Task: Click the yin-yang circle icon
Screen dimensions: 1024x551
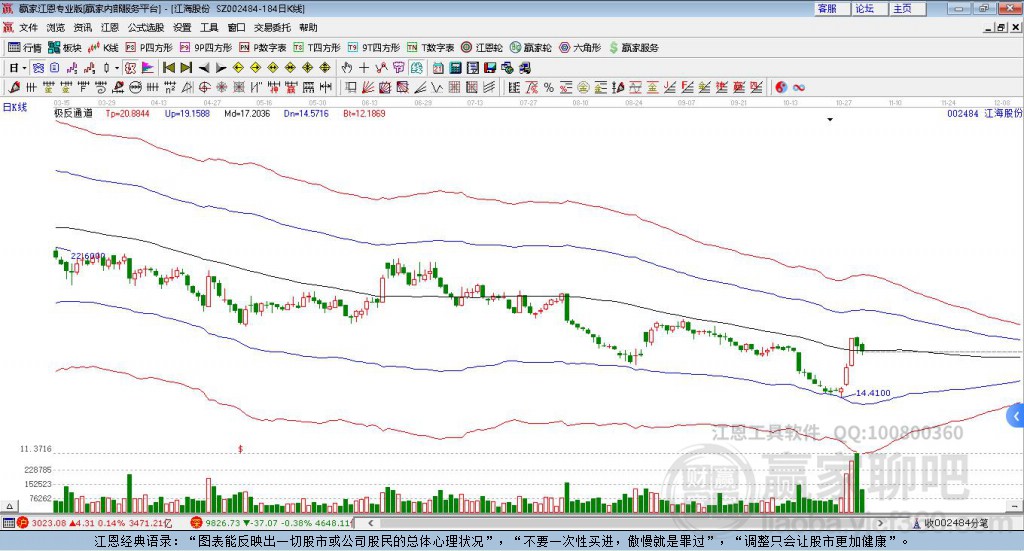Action: point(781,87)
